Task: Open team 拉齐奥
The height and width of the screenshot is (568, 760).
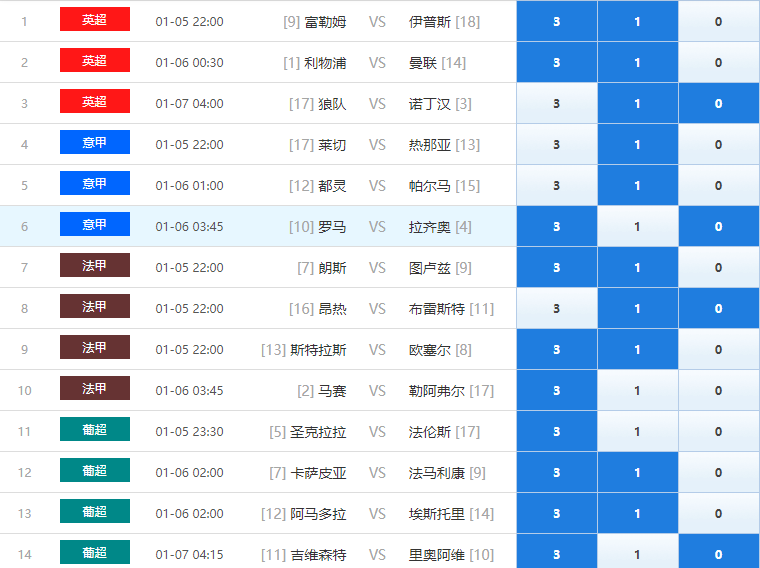Action: [429, 227]
